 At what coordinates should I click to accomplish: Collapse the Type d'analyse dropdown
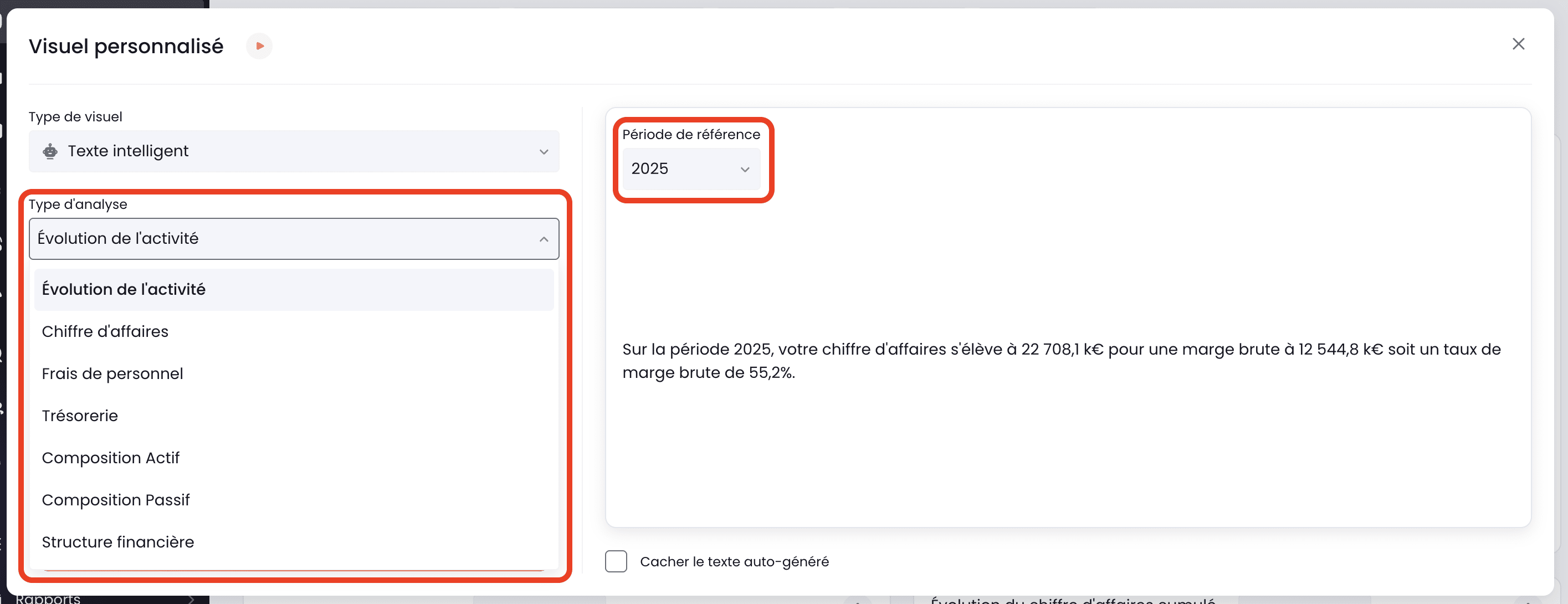pos(294,239)
